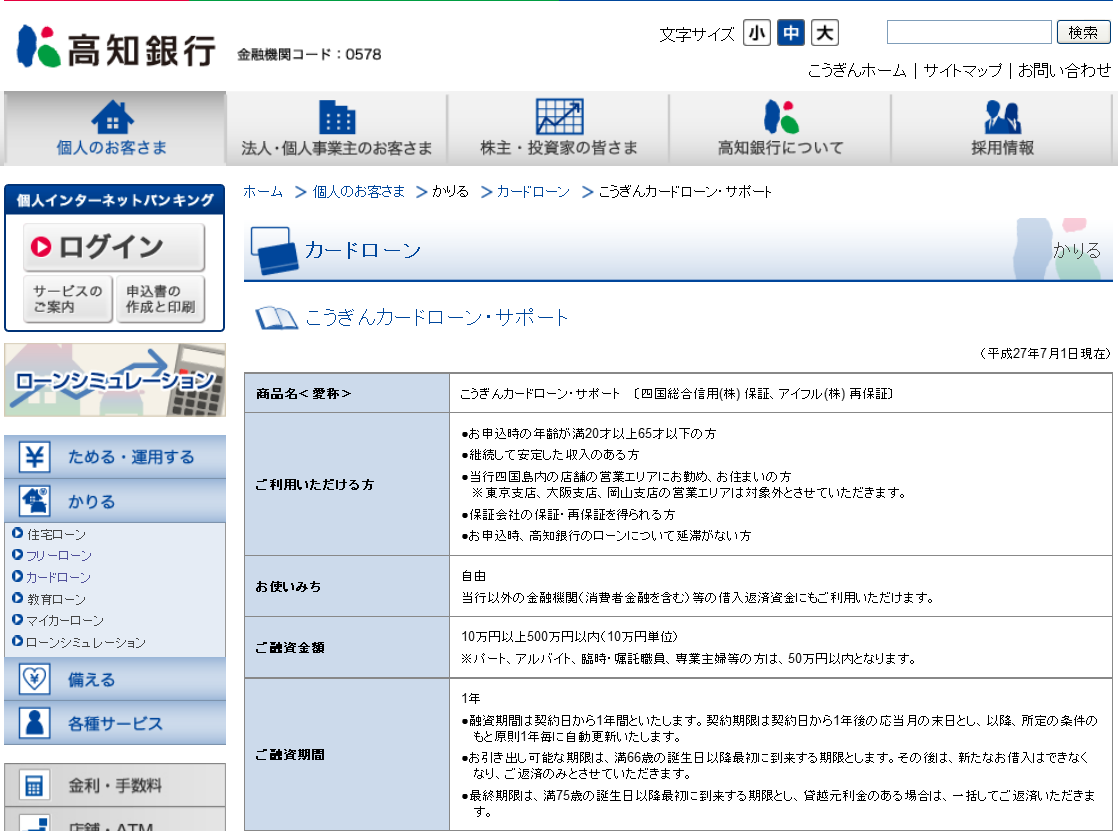Viewport: 1118px width, 831px height.
Task: Click the people icon for recruitment
Action: [1002, 116]
